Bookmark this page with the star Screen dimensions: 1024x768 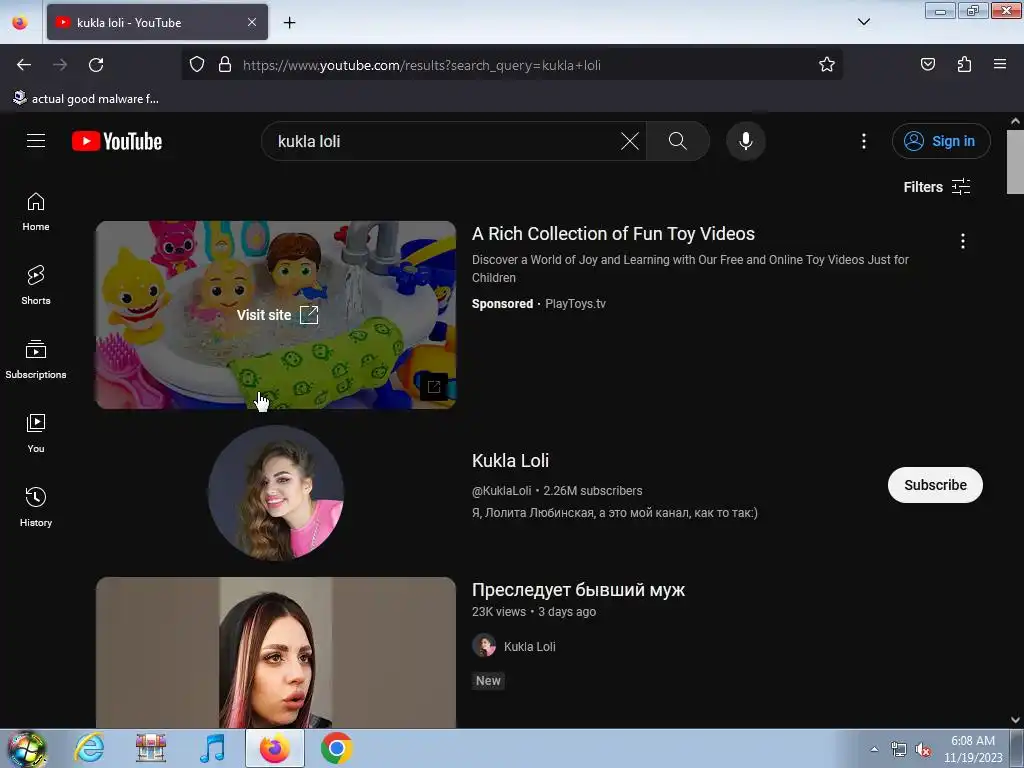click(x=827, y=65)
